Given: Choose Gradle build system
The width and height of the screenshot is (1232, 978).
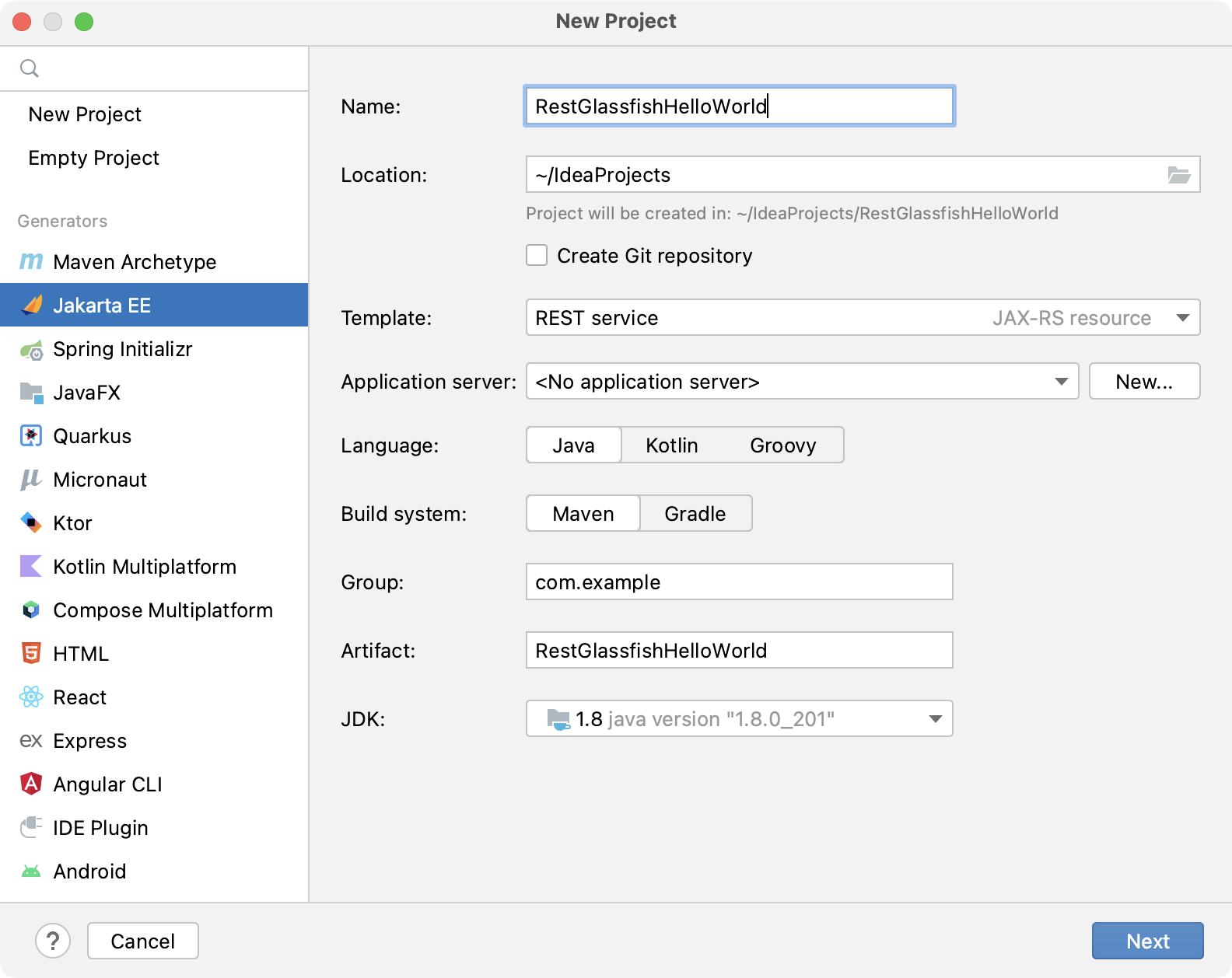Looking at the screenshot, I should [695, 513].
